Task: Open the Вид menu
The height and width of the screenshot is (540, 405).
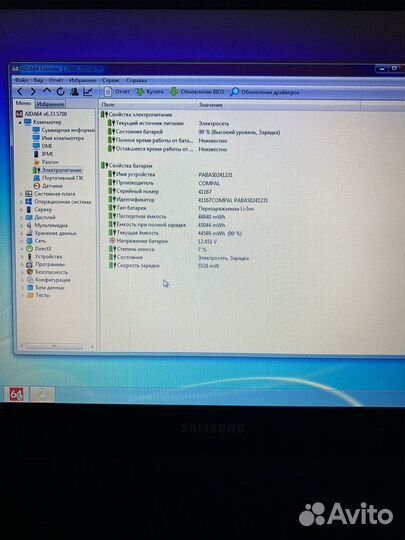Action: tap(38, 80)
